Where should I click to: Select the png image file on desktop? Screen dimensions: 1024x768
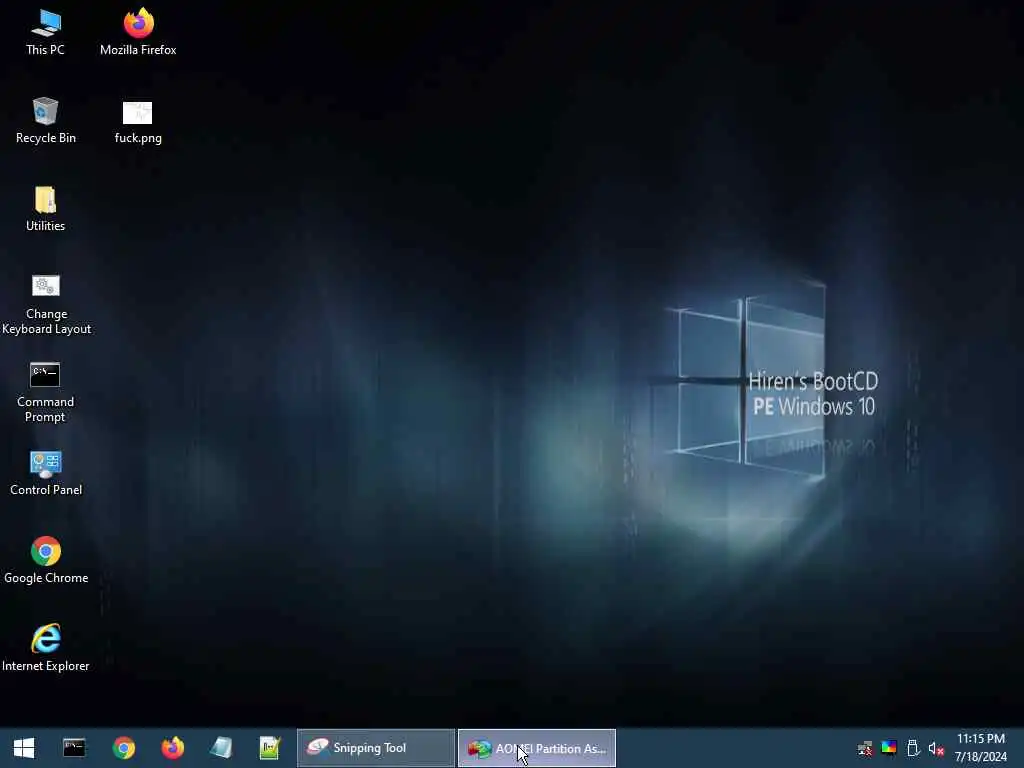[x=138, y=121]
